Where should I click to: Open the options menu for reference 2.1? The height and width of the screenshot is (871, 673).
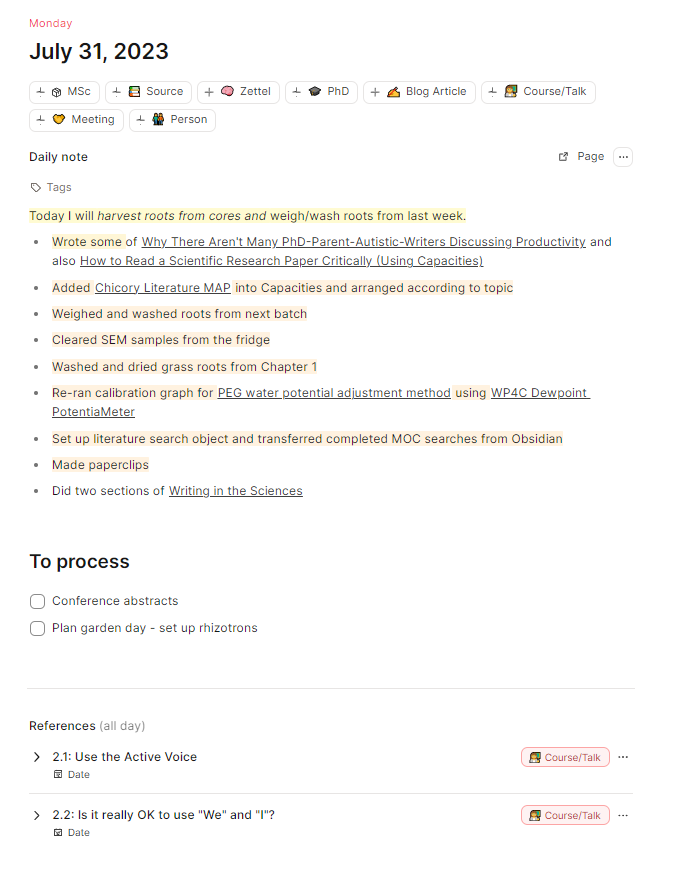(622, 757)
